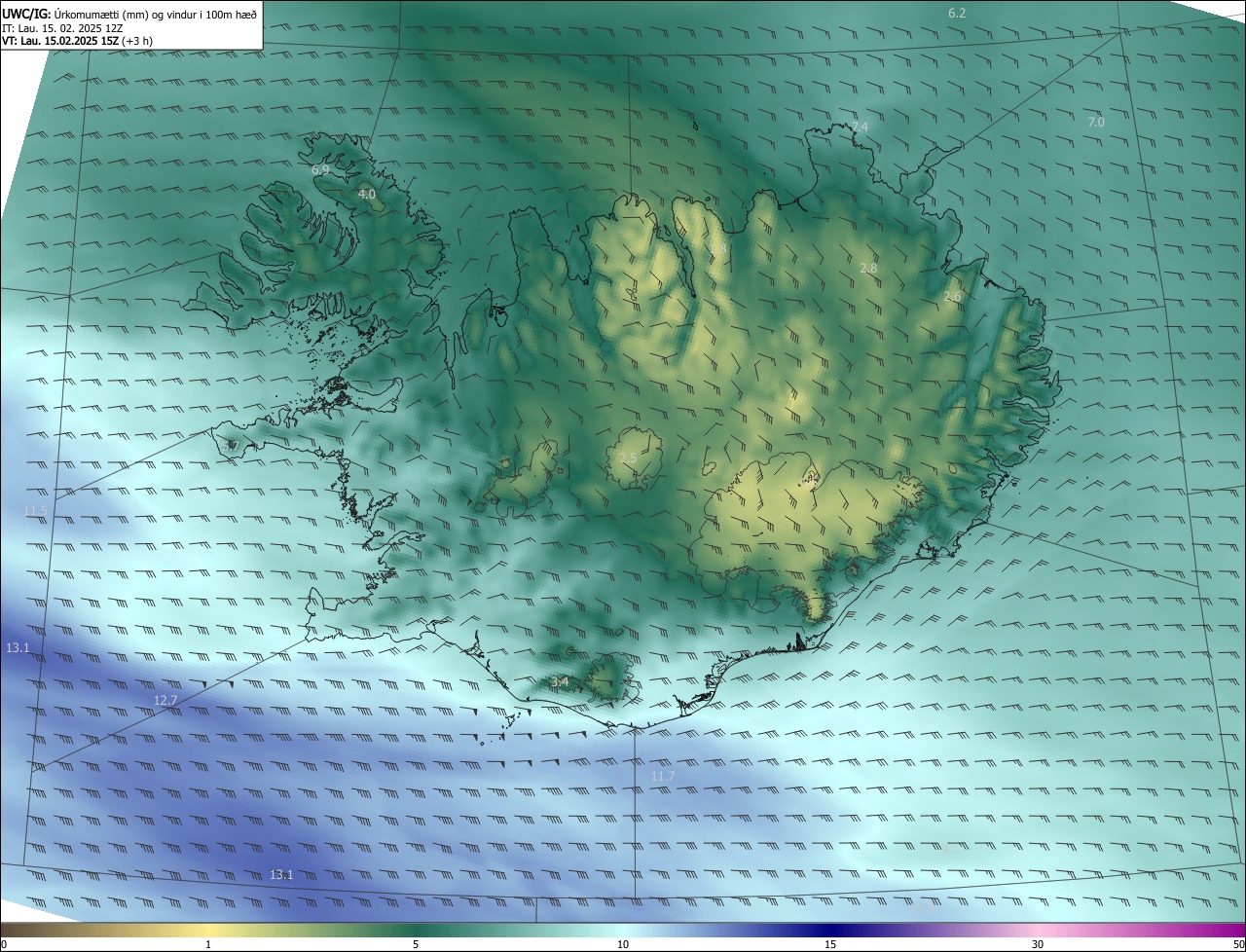Click the 10 tick on the color scale

point(623,944)
